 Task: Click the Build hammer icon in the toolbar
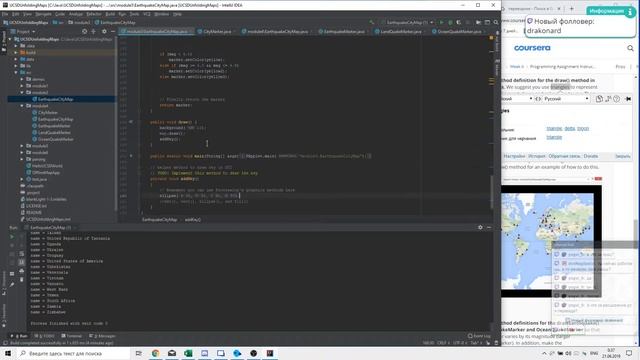pyautogui.click(x=371, y=22)
